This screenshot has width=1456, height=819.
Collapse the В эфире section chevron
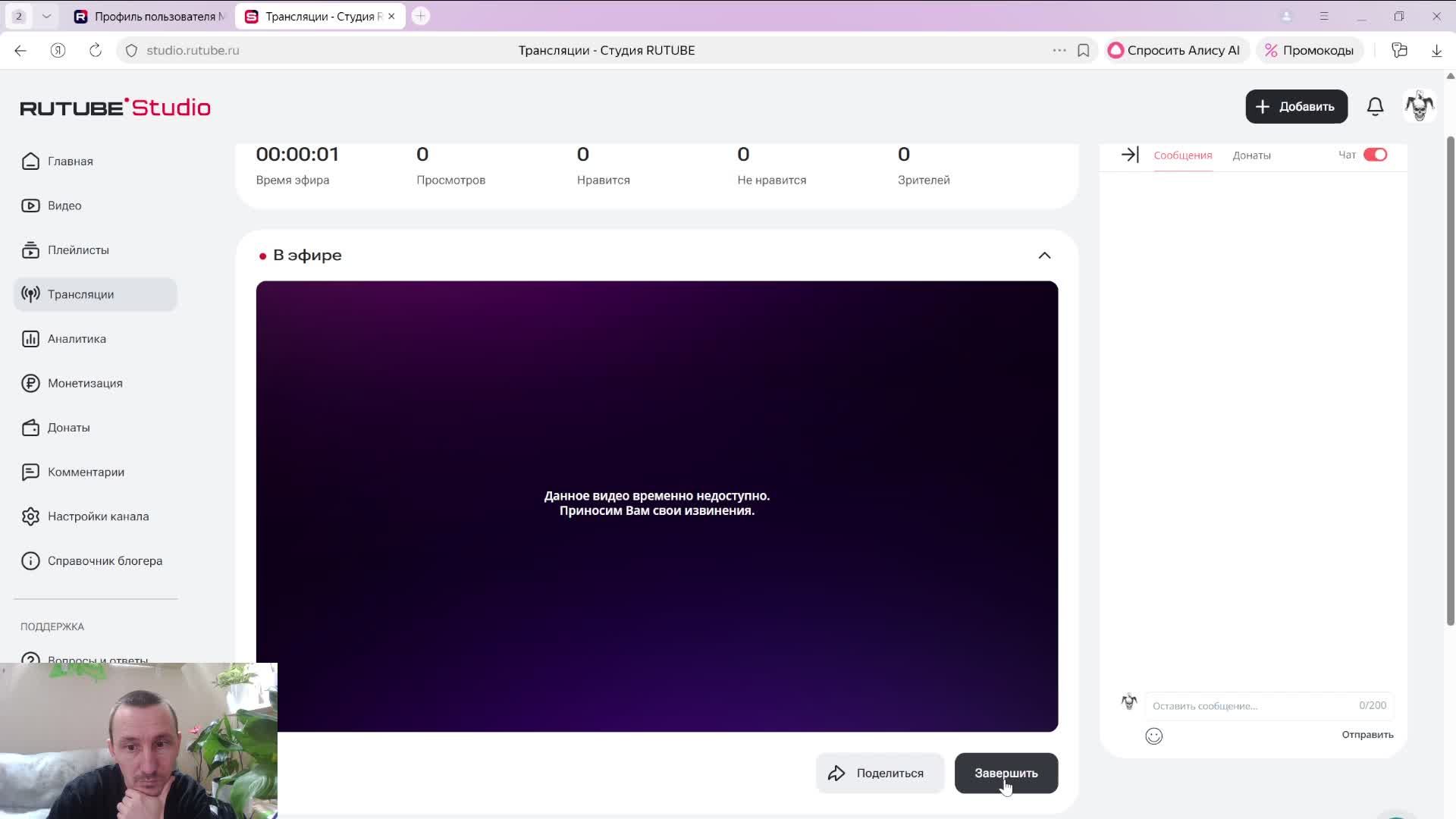[1044, 256]
